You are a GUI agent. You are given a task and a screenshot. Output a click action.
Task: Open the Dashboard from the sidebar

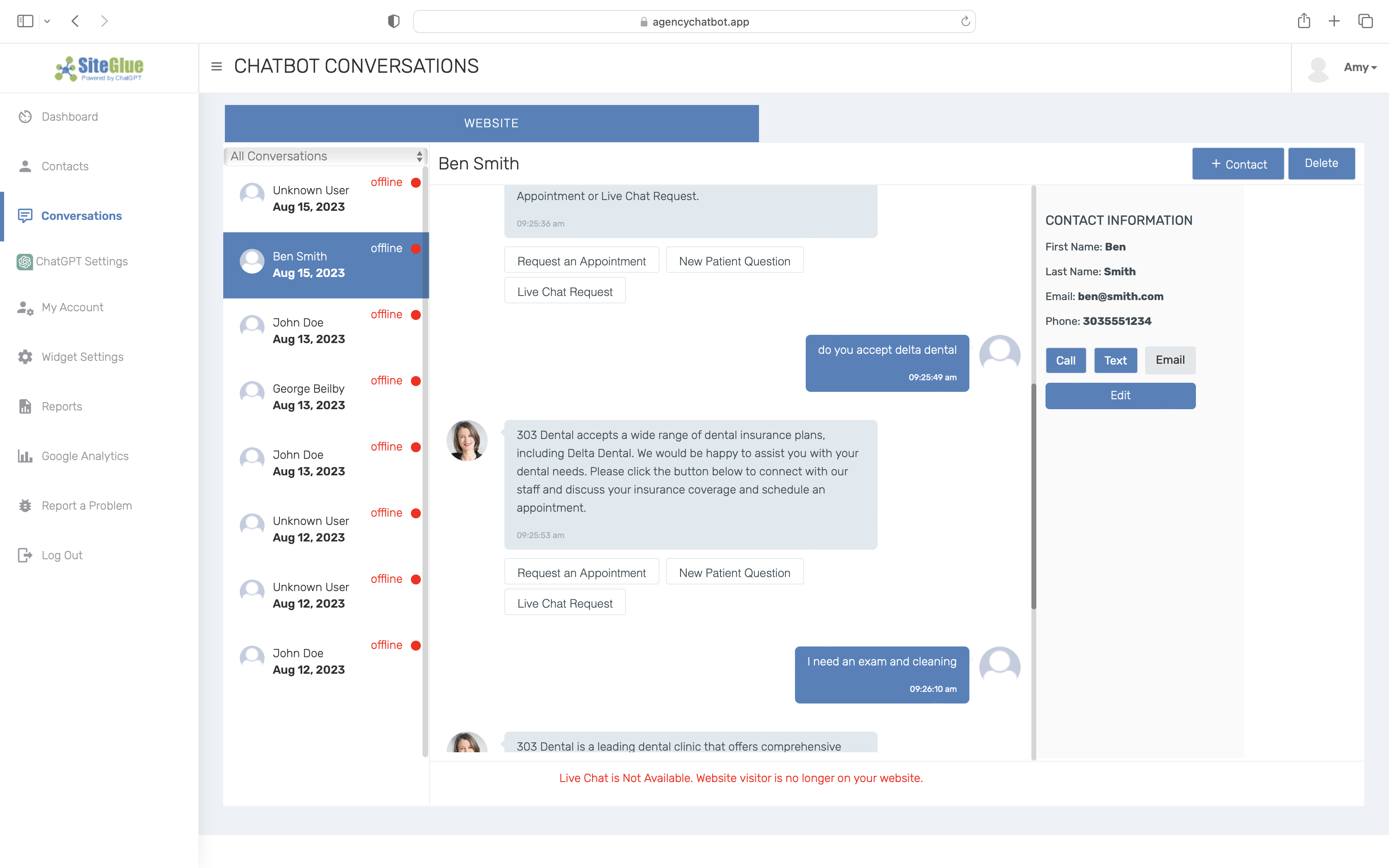point(69,117)
